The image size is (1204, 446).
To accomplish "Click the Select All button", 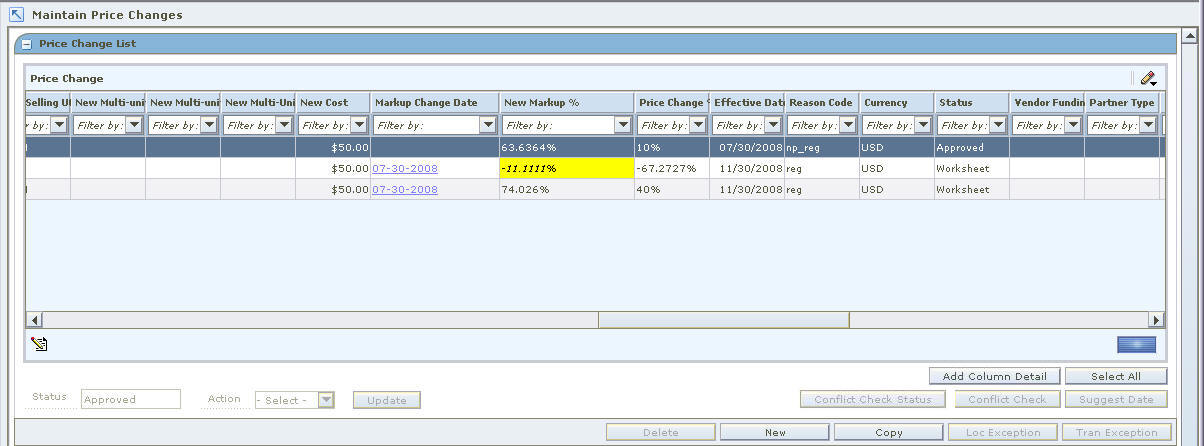I will [x=1116, y=376].
